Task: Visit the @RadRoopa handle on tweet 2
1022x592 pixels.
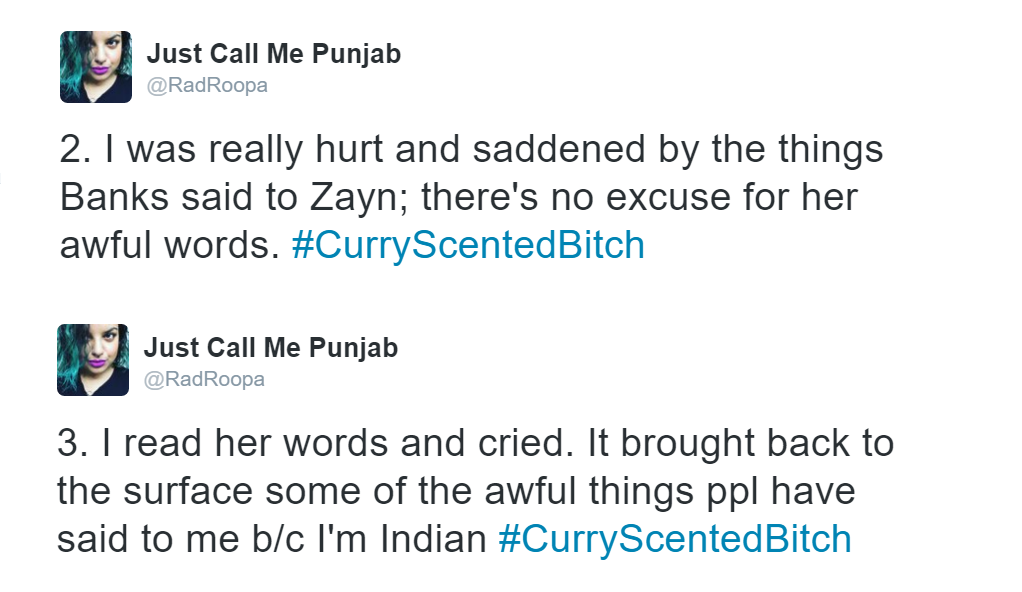Action: coord(207,85)
